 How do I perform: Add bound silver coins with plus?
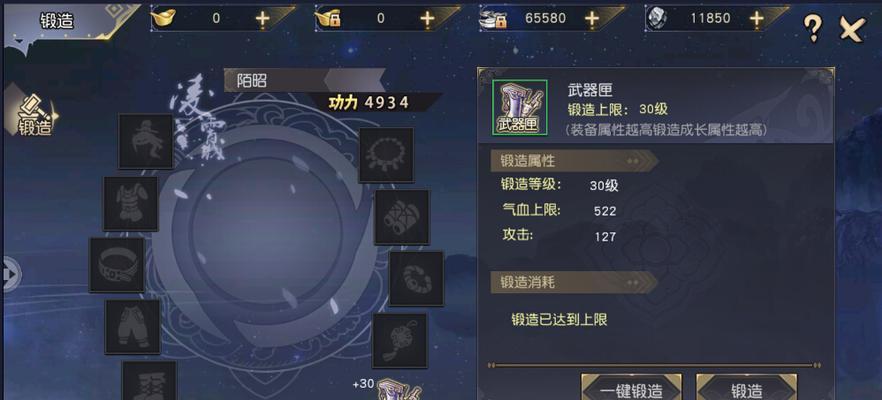tap(592, 19)
